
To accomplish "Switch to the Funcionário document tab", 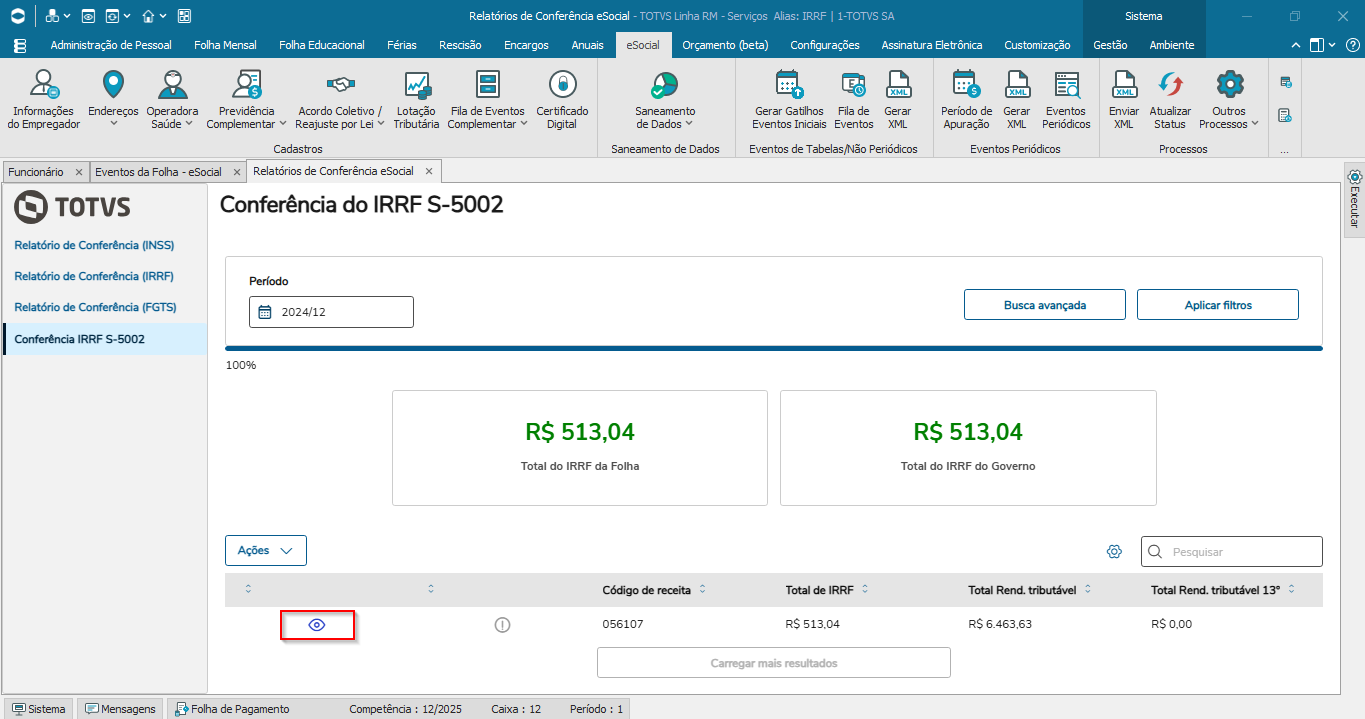I will click(36, 172).
